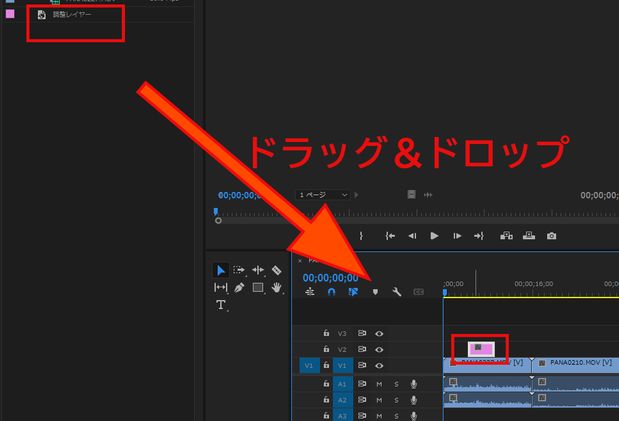Click 調整レイヤー file icon in project panel
The width and height of the screenshot is (619, 421).
pos(41,15)
